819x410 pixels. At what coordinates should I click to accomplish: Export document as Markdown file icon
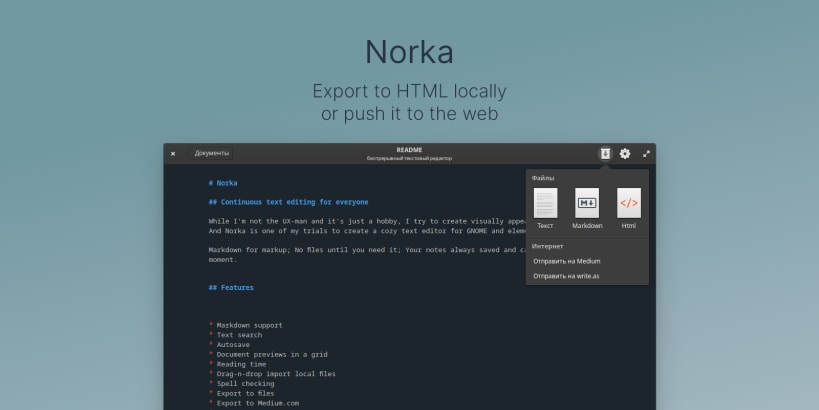tap(587, 203)
